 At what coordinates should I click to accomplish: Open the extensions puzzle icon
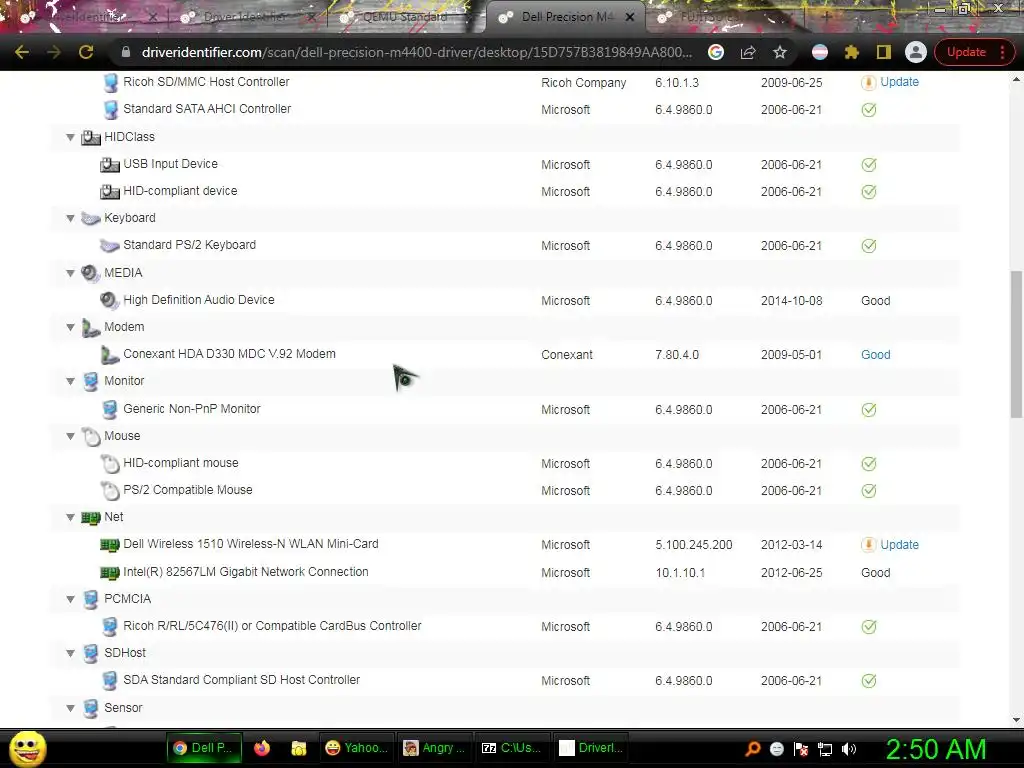852,52
